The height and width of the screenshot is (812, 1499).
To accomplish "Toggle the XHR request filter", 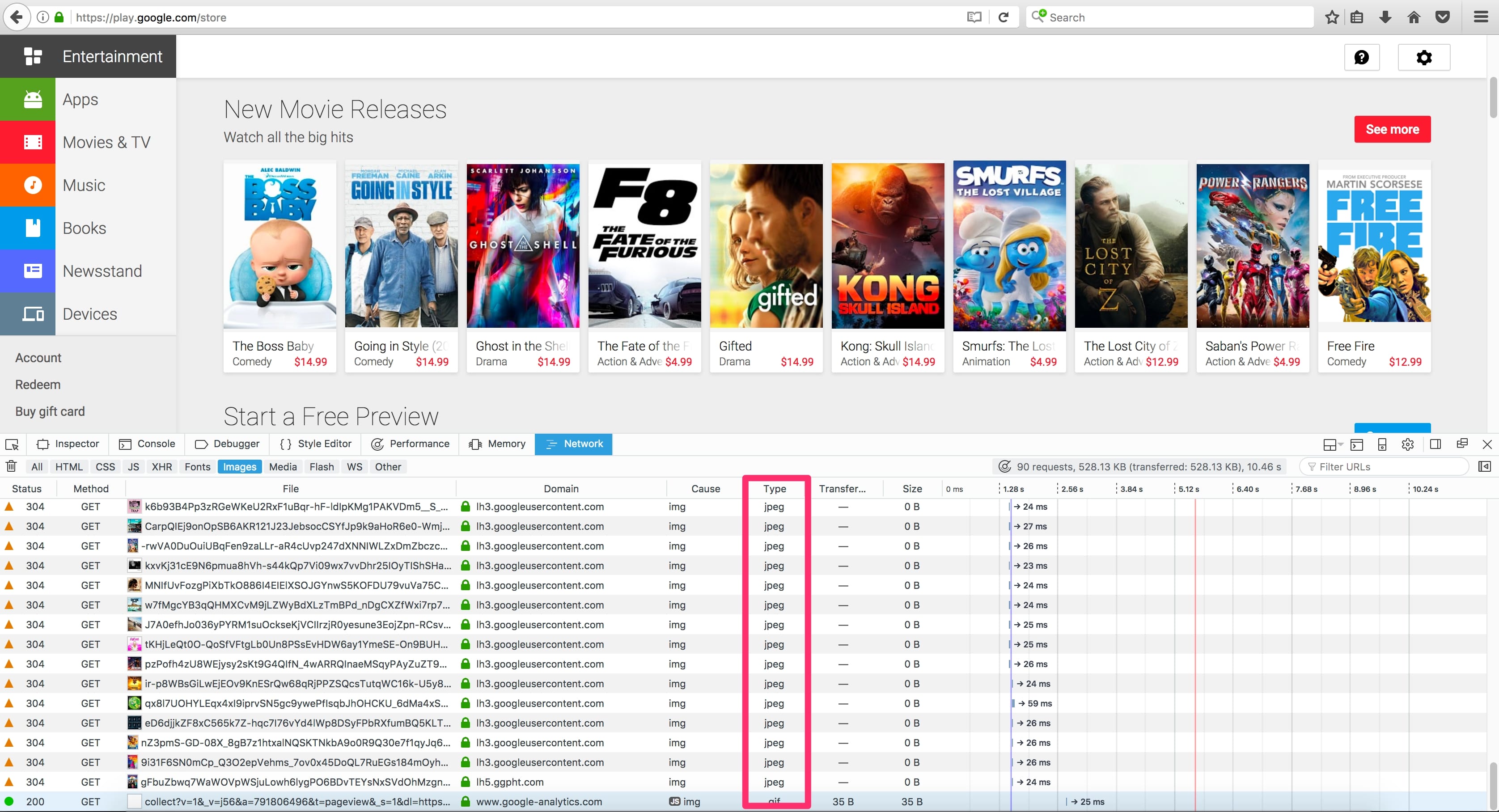I will coord(162,466).
